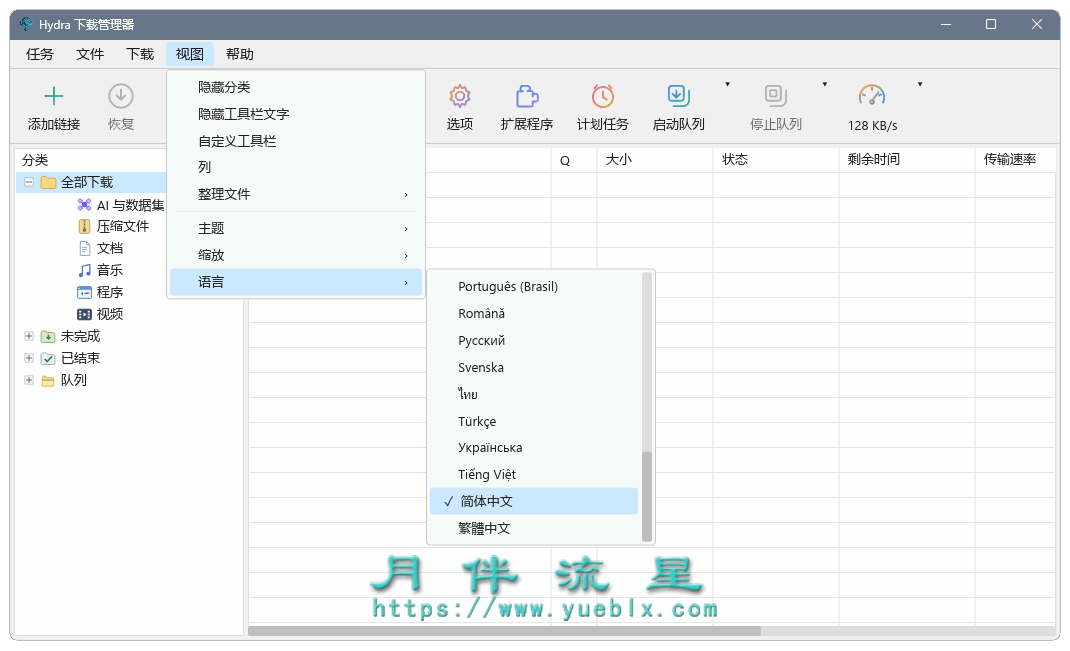Select the AI 与数据集 category icon
Image resolution: width=1070 pixels, height=651 pixels.
(84, 205)
